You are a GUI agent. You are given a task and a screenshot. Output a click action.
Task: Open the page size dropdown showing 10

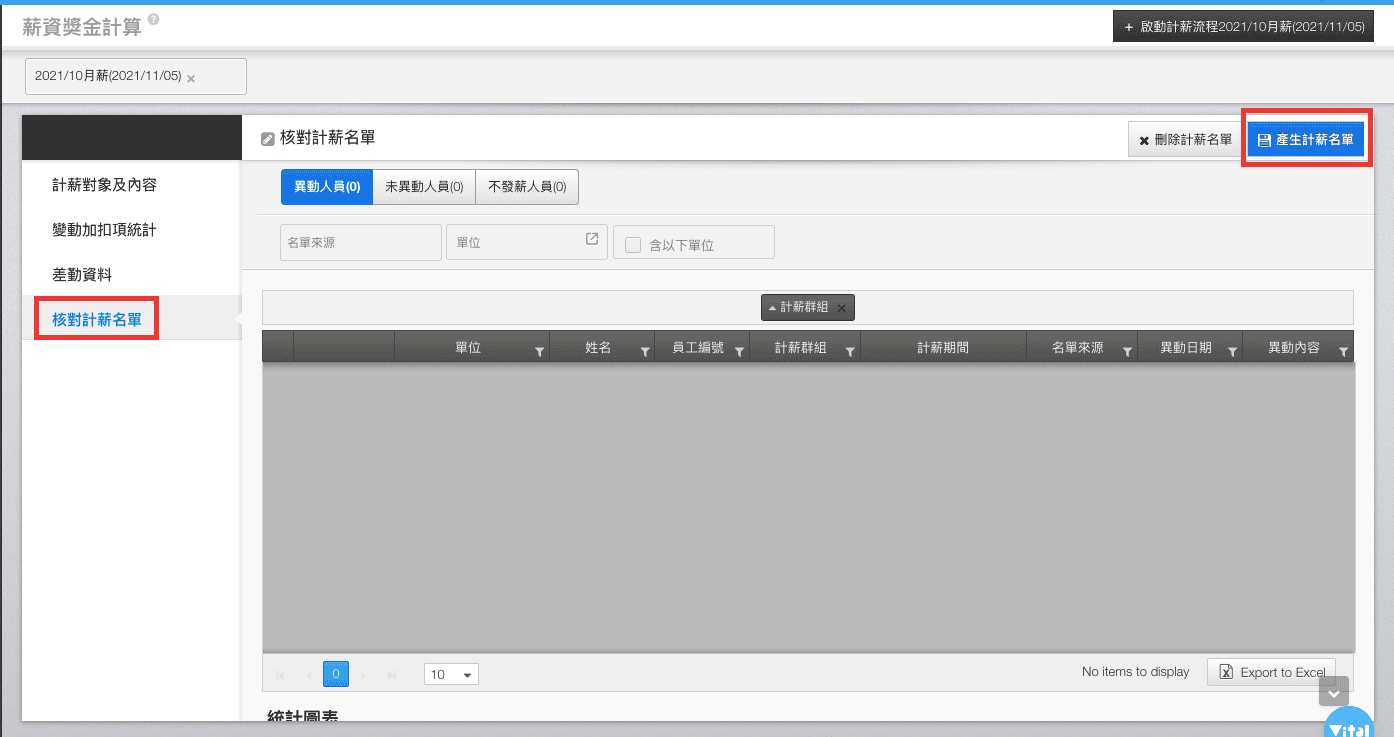pos(451,674)
